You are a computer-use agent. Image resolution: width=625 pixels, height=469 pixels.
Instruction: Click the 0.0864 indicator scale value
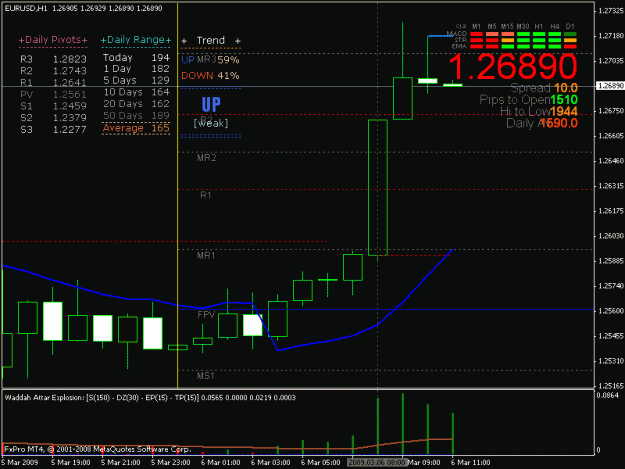607,395
